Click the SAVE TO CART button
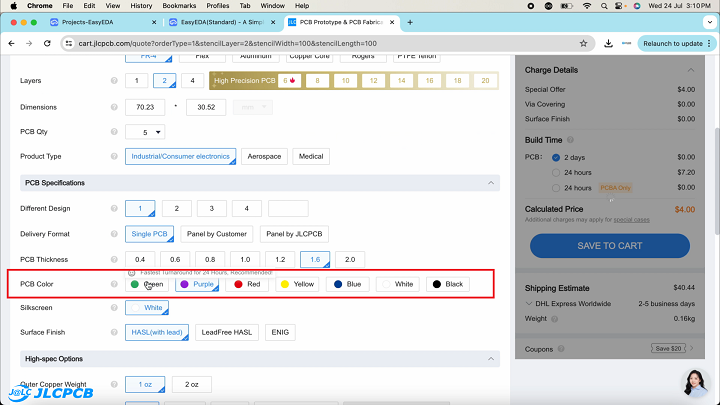Screen dimensions: 720x405 coord(610,246)
